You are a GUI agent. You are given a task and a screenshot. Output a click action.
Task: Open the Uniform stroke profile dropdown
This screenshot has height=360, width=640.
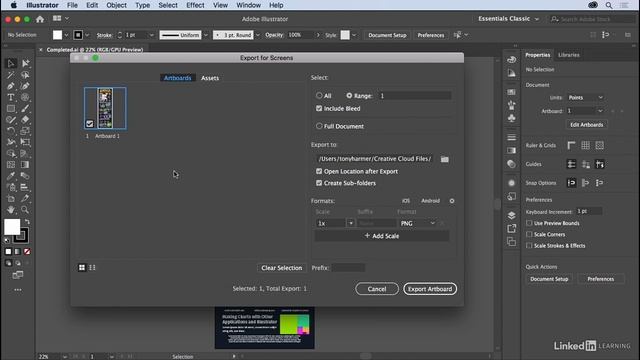(206, 35)
